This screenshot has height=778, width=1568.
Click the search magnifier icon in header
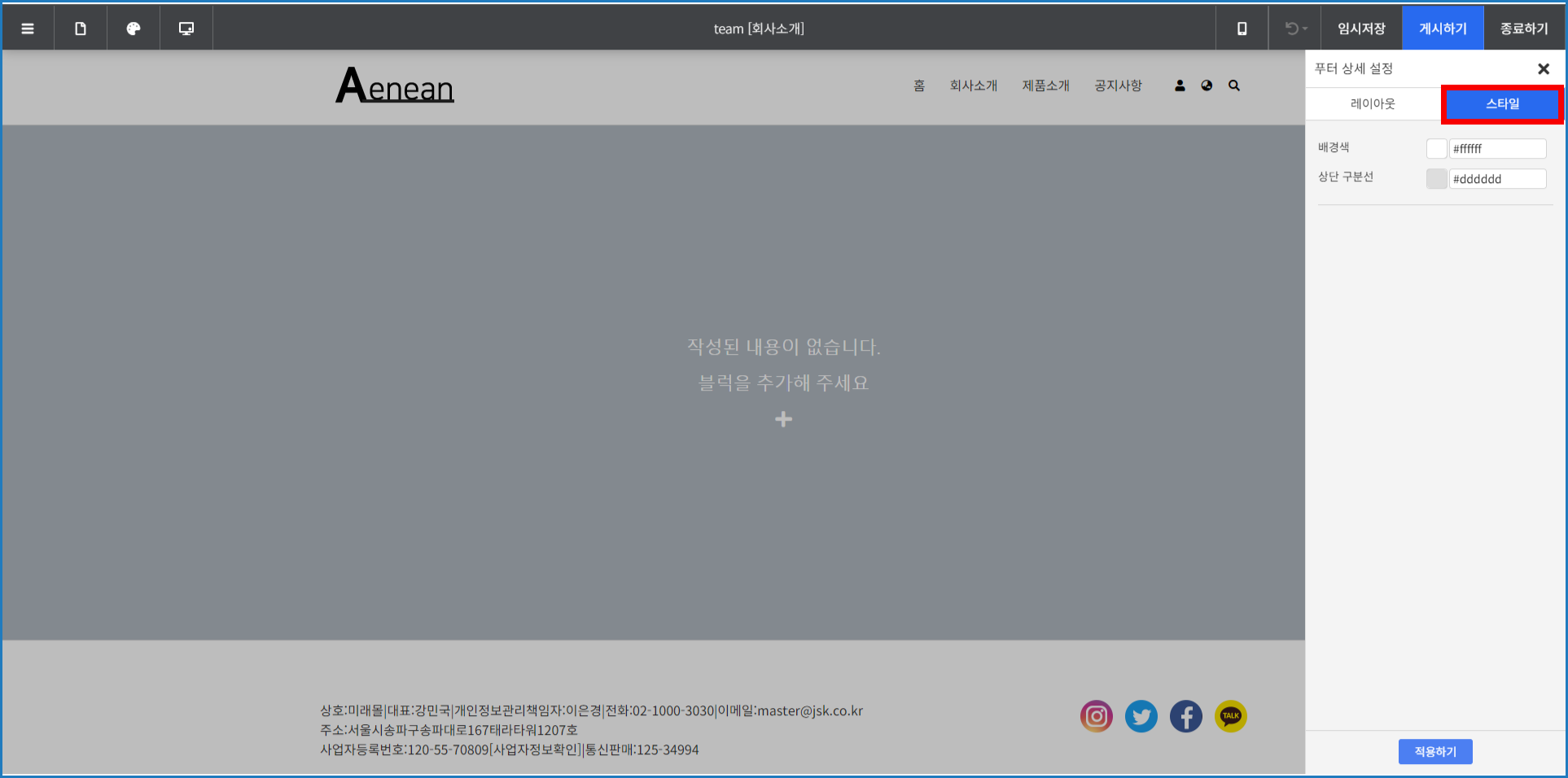1234,85
